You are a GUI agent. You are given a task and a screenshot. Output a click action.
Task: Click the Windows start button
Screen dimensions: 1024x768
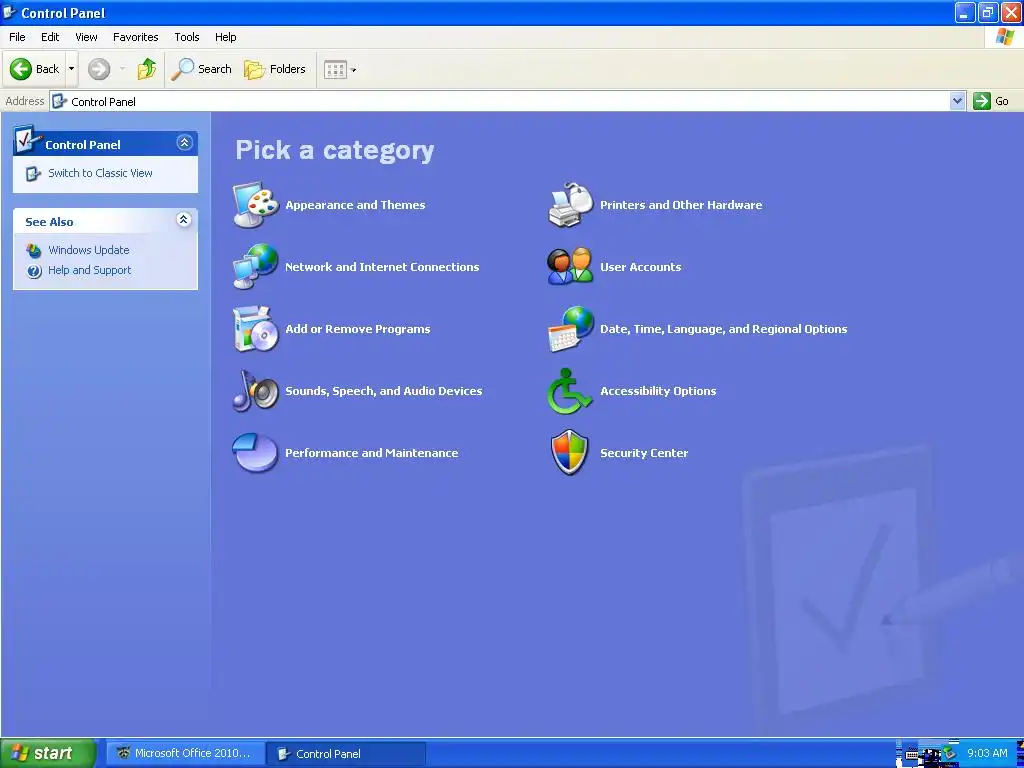tap(48, 753)
